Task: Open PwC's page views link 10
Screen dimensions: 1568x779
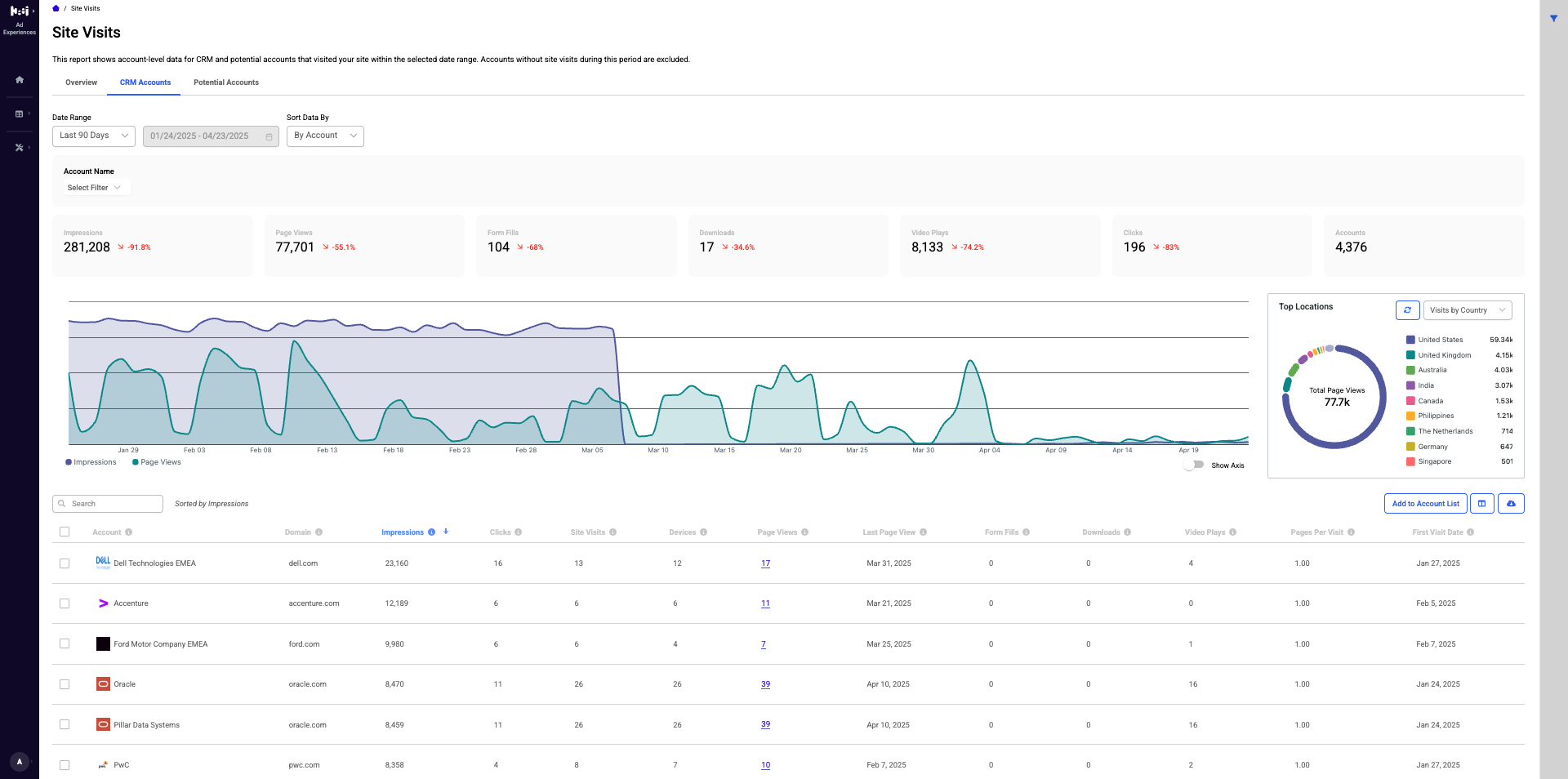Action: (x=765, y=765)
